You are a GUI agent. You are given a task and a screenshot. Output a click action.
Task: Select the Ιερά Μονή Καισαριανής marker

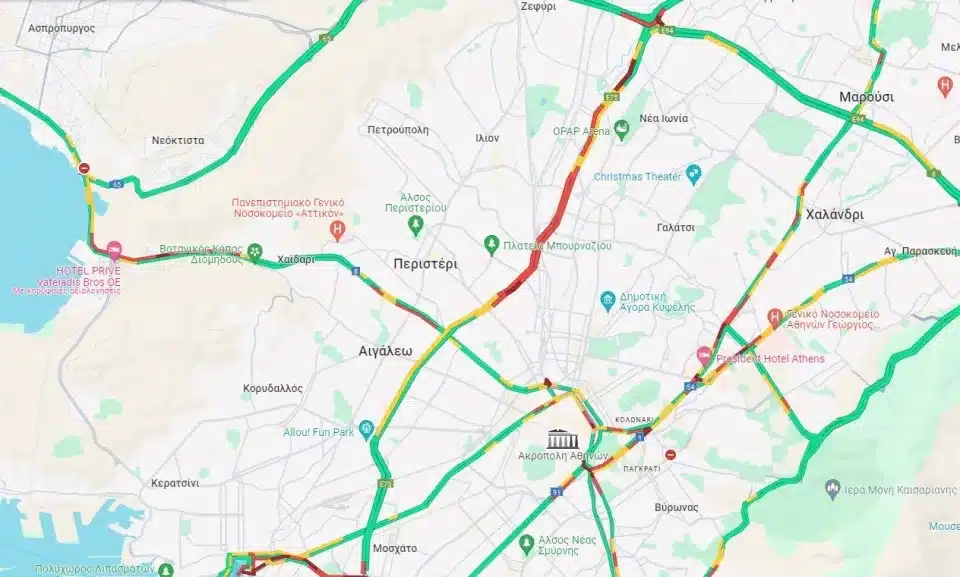(x=831, y=488)
